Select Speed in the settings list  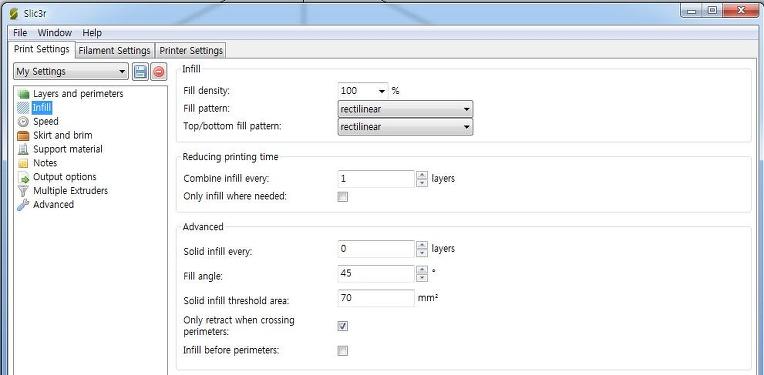pyautogui.click(x=46, y=121)
